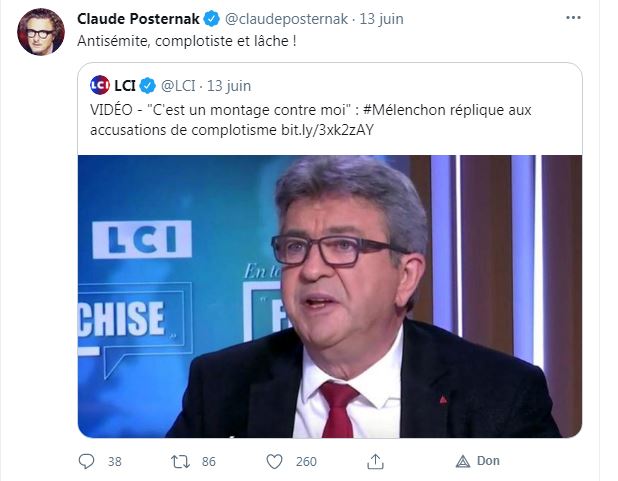Open the #Mélenchon hashtag
Viewport: 618px width, 481px height.
[403, 110]
